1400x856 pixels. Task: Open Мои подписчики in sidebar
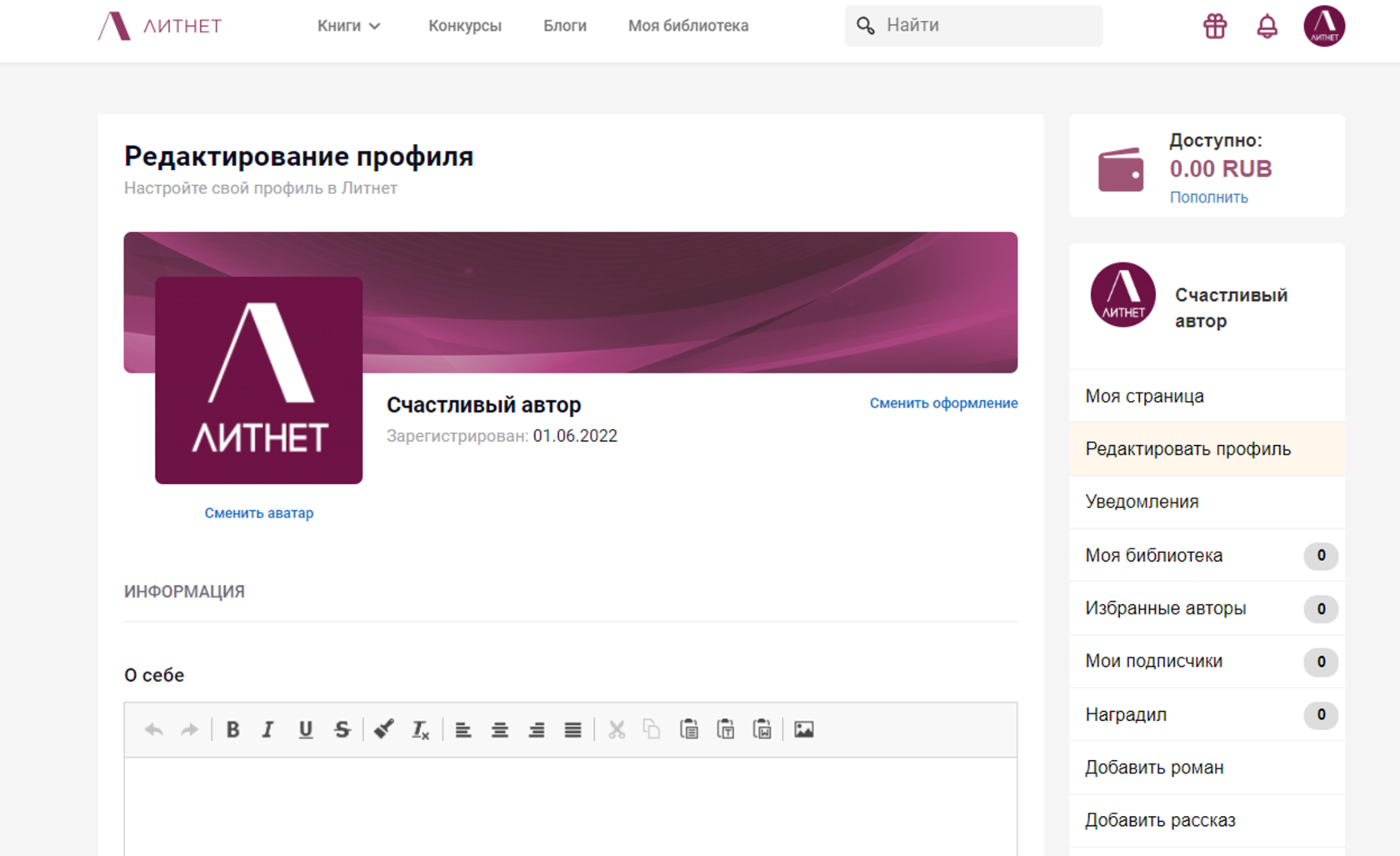(x=1207, y=661)
